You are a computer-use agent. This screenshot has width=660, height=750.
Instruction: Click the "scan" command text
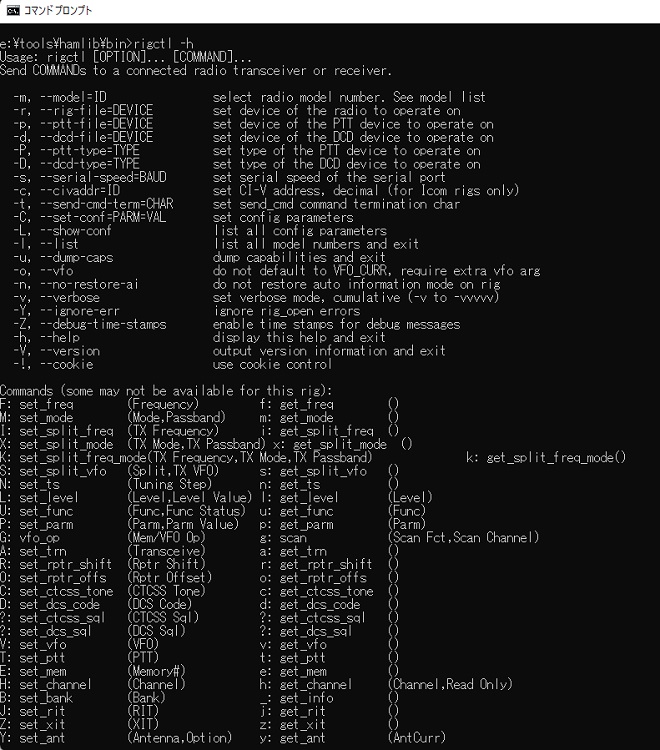pos(293,539)
